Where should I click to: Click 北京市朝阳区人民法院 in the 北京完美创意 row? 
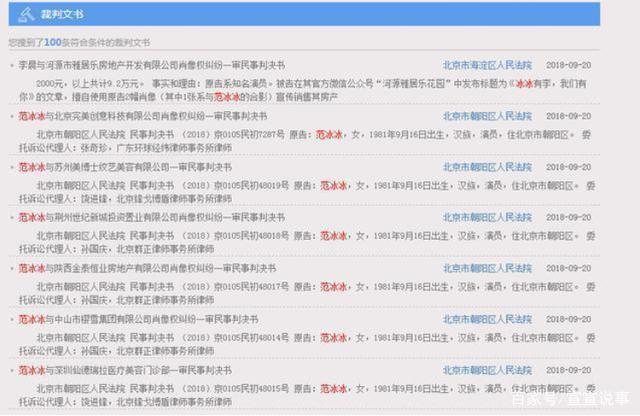click(487, 116)
